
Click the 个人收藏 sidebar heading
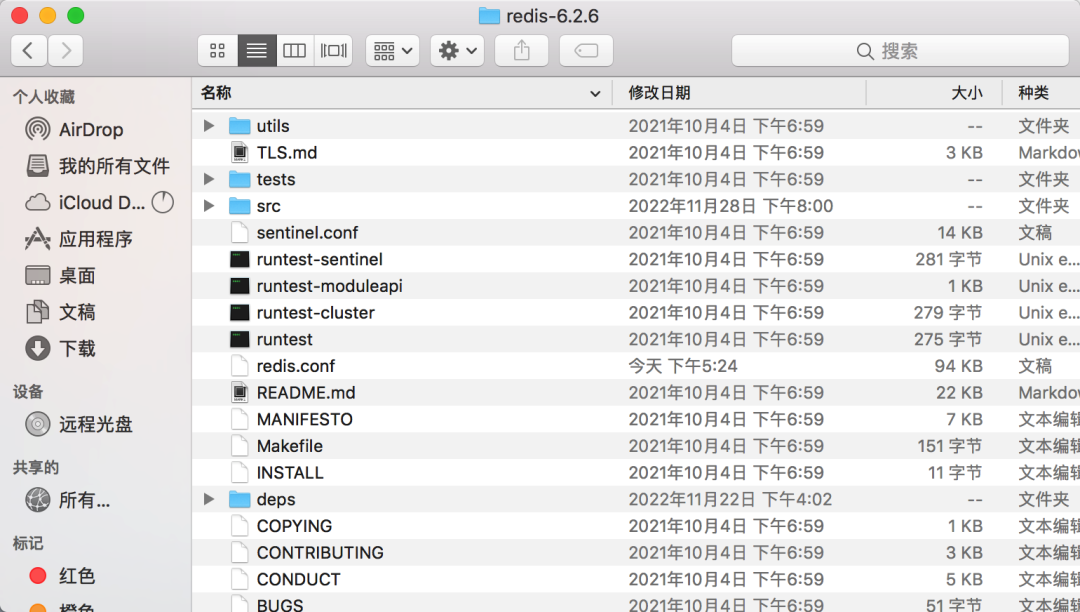tap(43, 97)
